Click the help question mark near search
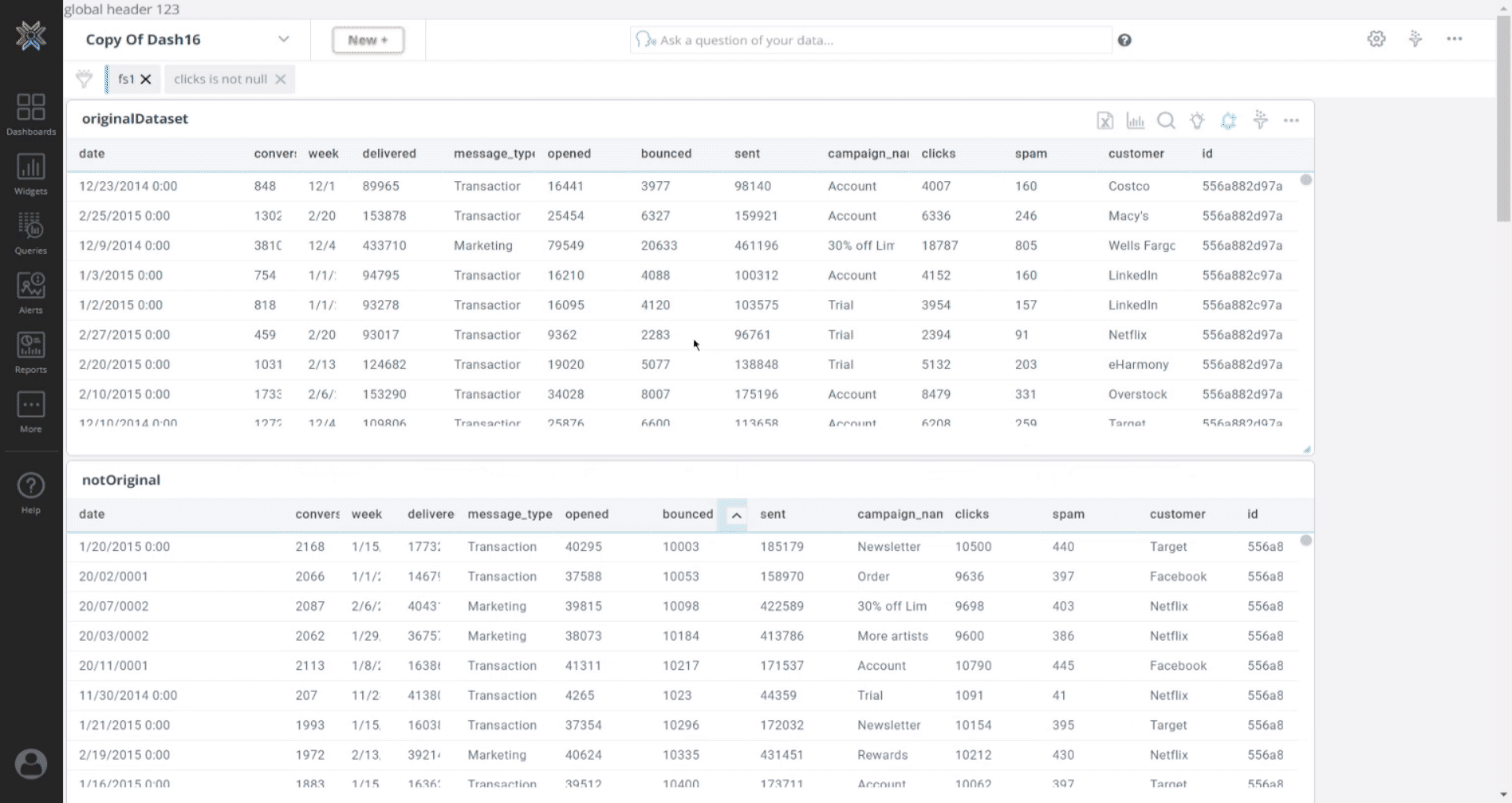The image size is (1512, 803). (x=1124, y=40)
